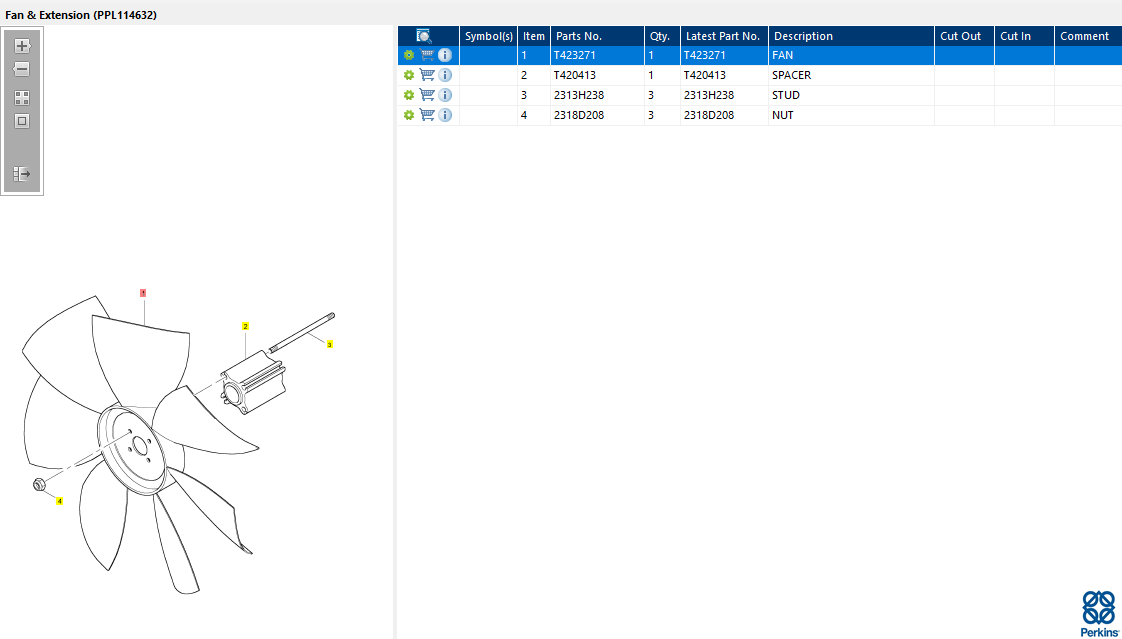Image resolution: width=1122 pixels, height=639 pixels.
Task: Add the SPACER to the shopping cart
Action: (x=427, y=75)
